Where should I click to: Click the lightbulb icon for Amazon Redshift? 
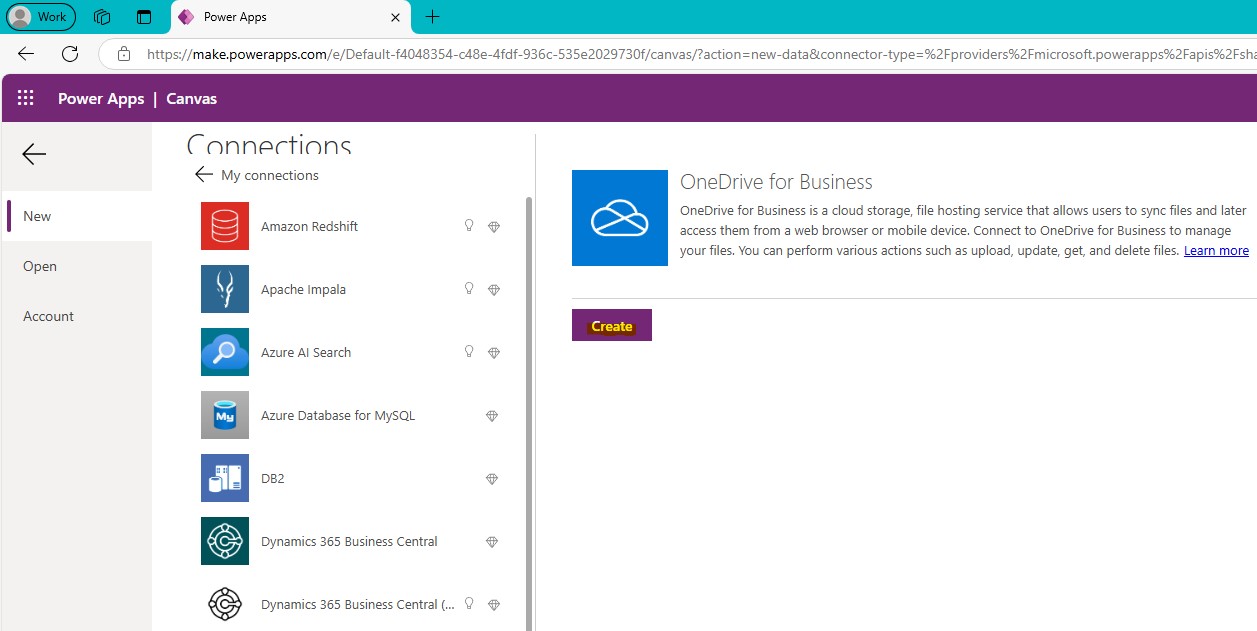pos(469,226)
